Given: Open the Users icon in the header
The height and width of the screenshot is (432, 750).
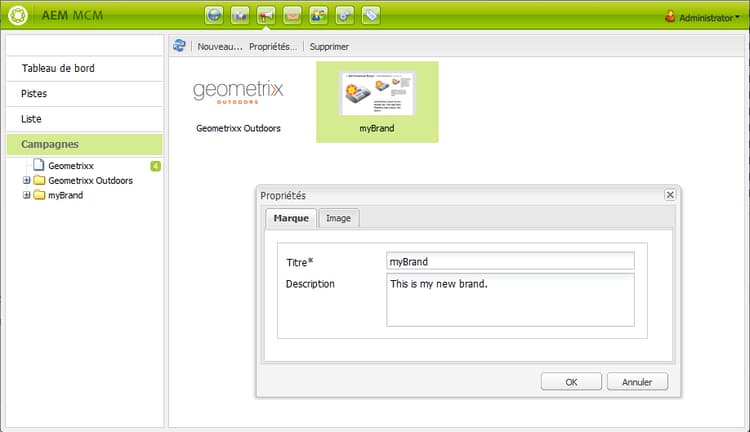Looking at the screenshot, I should (x=319, y=15).
